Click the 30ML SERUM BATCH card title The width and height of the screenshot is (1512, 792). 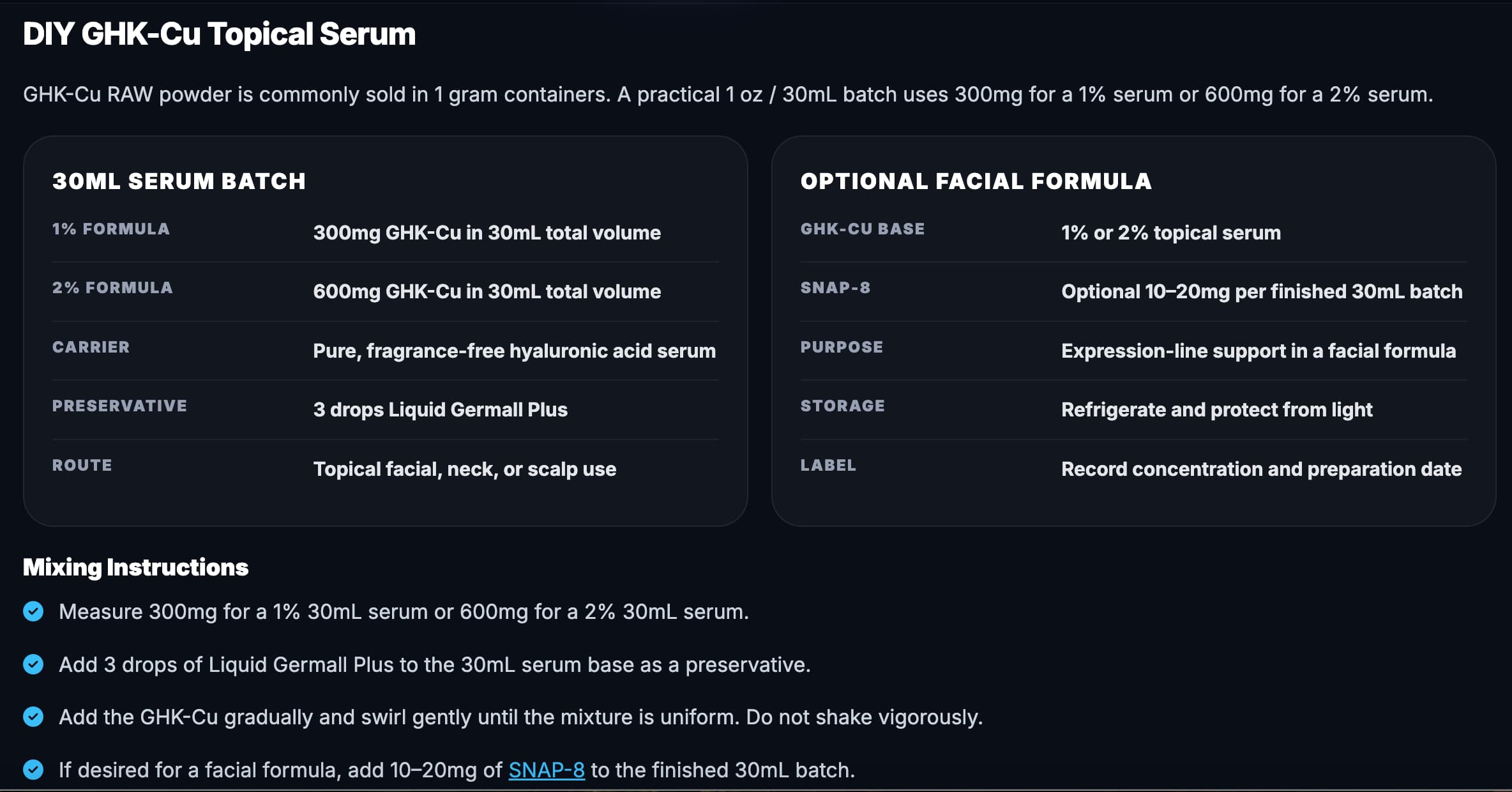click(x=179, y=181)
